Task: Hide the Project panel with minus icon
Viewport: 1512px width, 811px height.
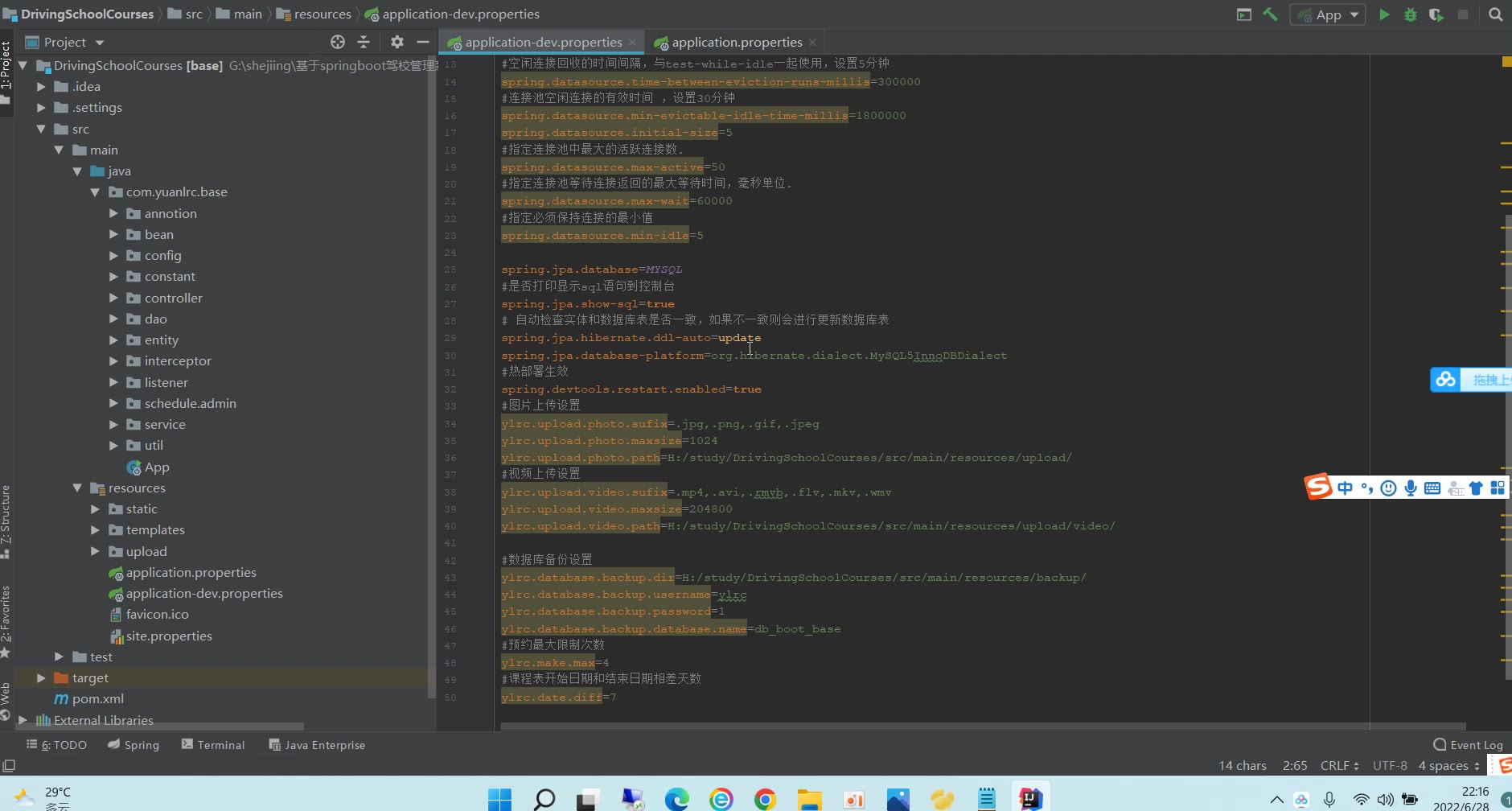Action: [x=423, y=42]
